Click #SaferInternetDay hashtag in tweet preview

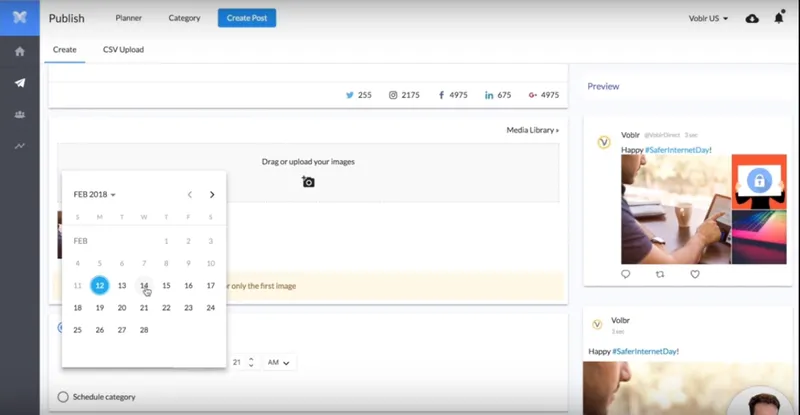click(x=677, y=150)
